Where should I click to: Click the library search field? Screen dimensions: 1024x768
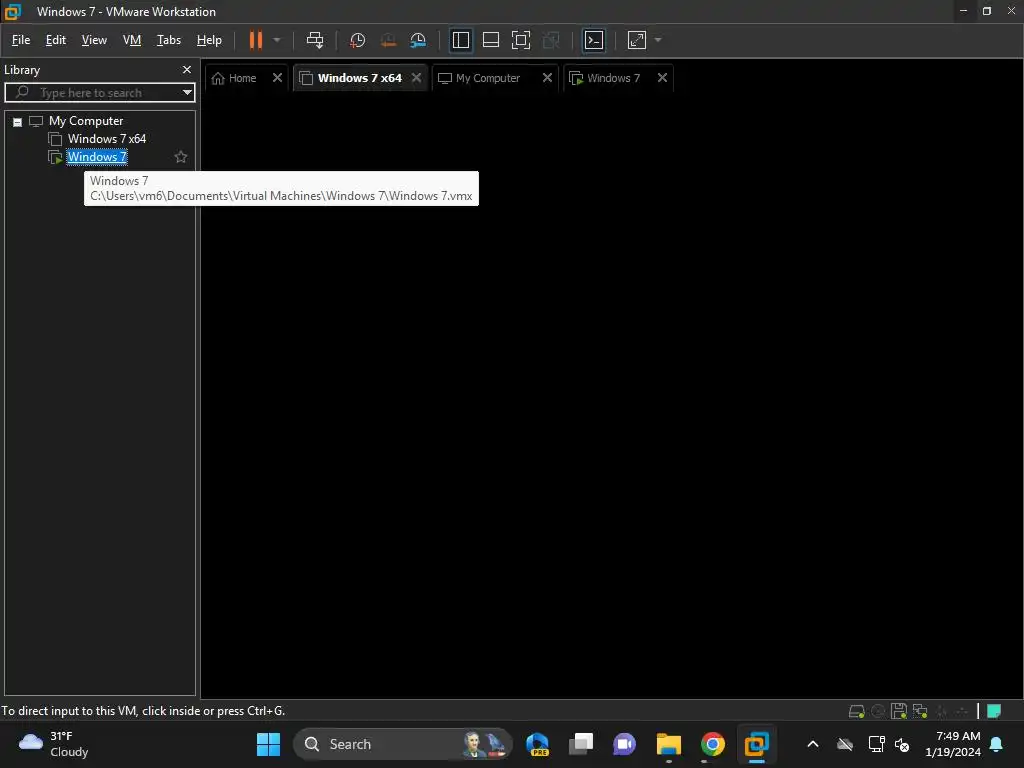click(x=98, y=93)
